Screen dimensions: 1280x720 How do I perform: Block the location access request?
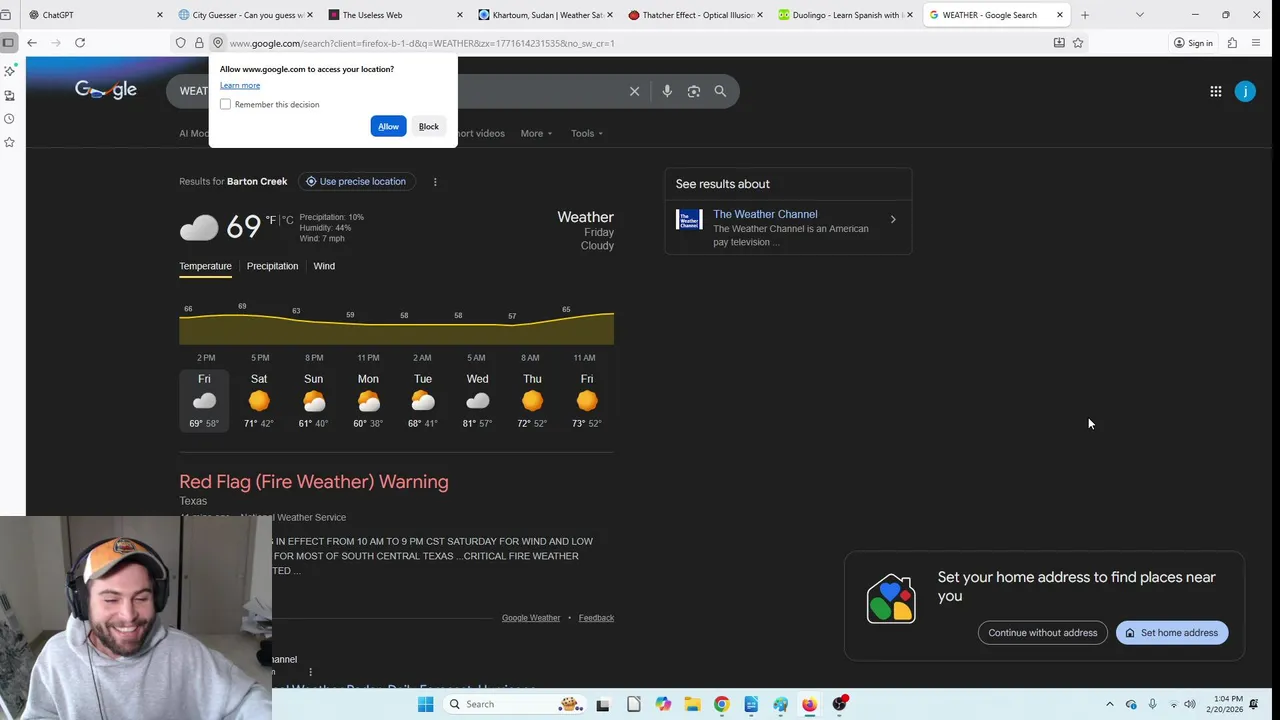tap(429, 126)
